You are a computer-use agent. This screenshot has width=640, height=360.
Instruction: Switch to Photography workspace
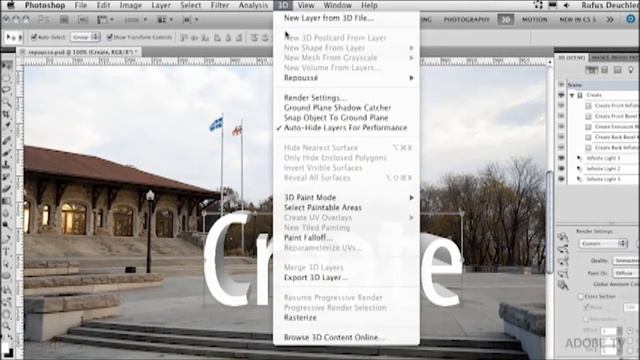466,20
